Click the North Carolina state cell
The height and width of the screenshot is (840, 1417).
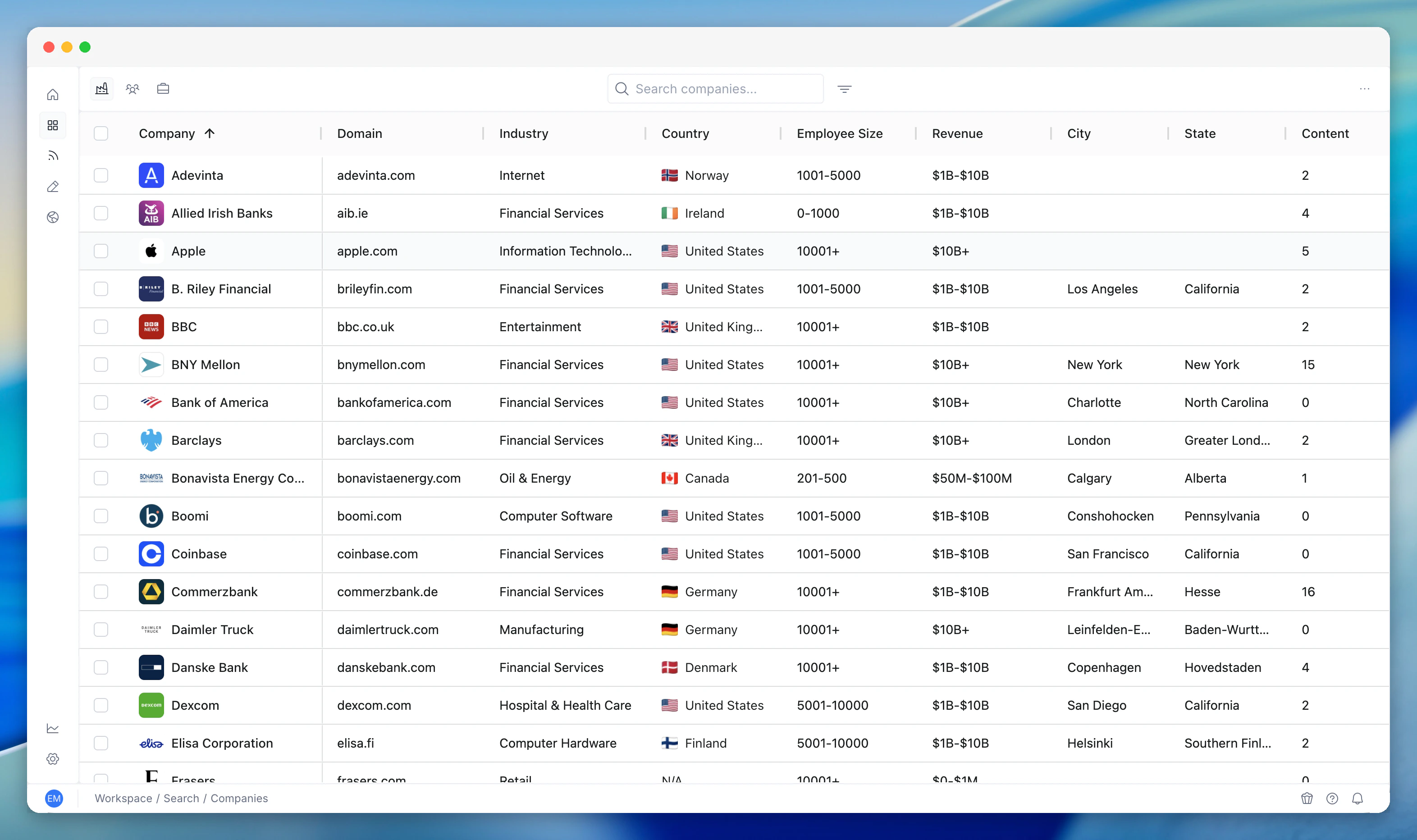[1226, 402]
